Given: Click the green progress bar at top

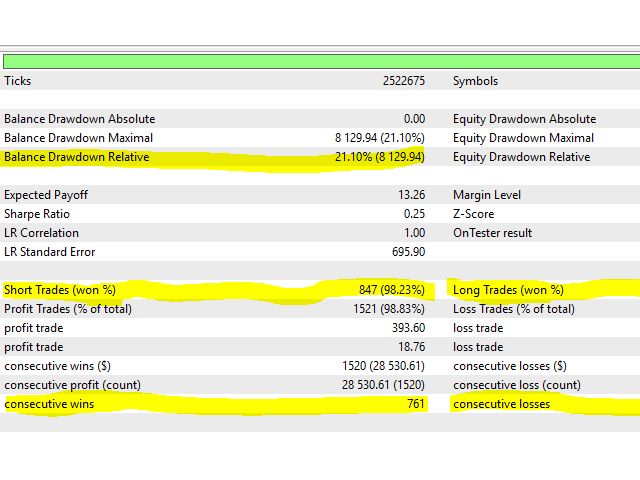Looking at the screenshot, I should (320, 62).
